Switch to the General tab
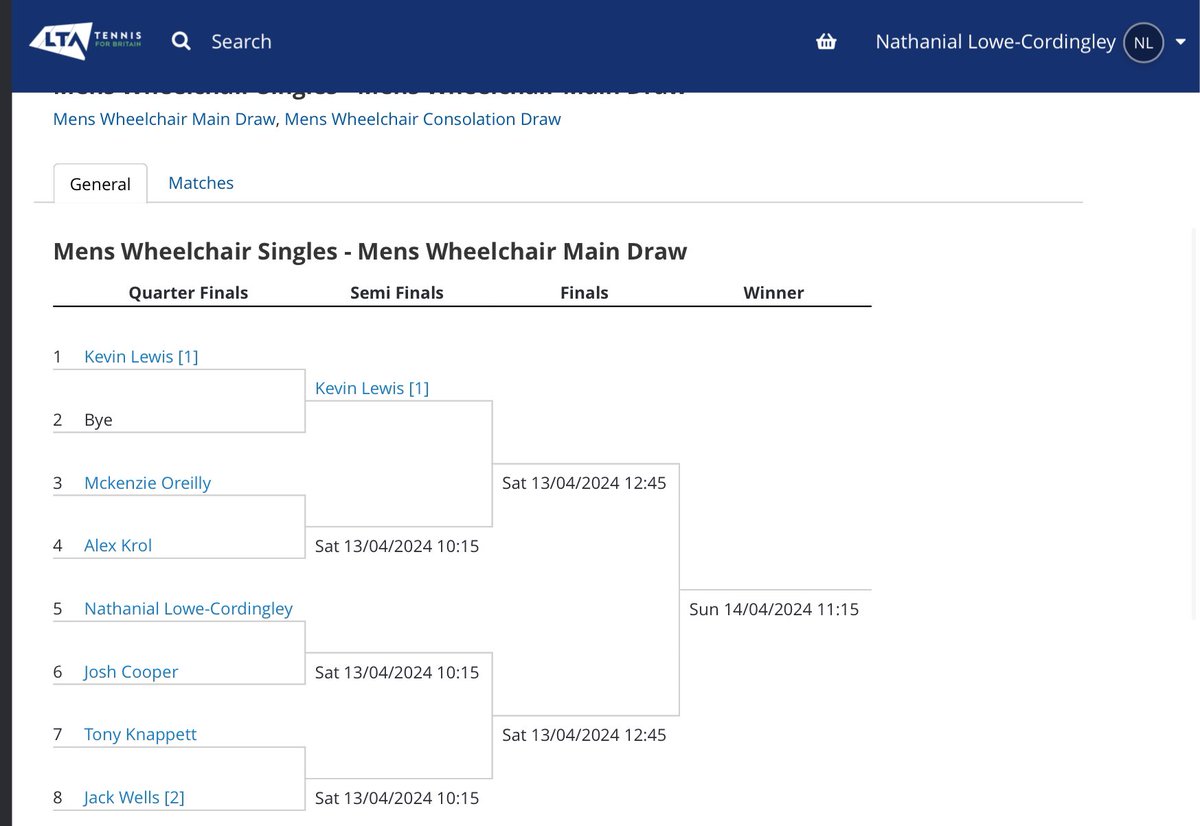The height and width of the screenshot is (826, 1200). coord(100,184)
